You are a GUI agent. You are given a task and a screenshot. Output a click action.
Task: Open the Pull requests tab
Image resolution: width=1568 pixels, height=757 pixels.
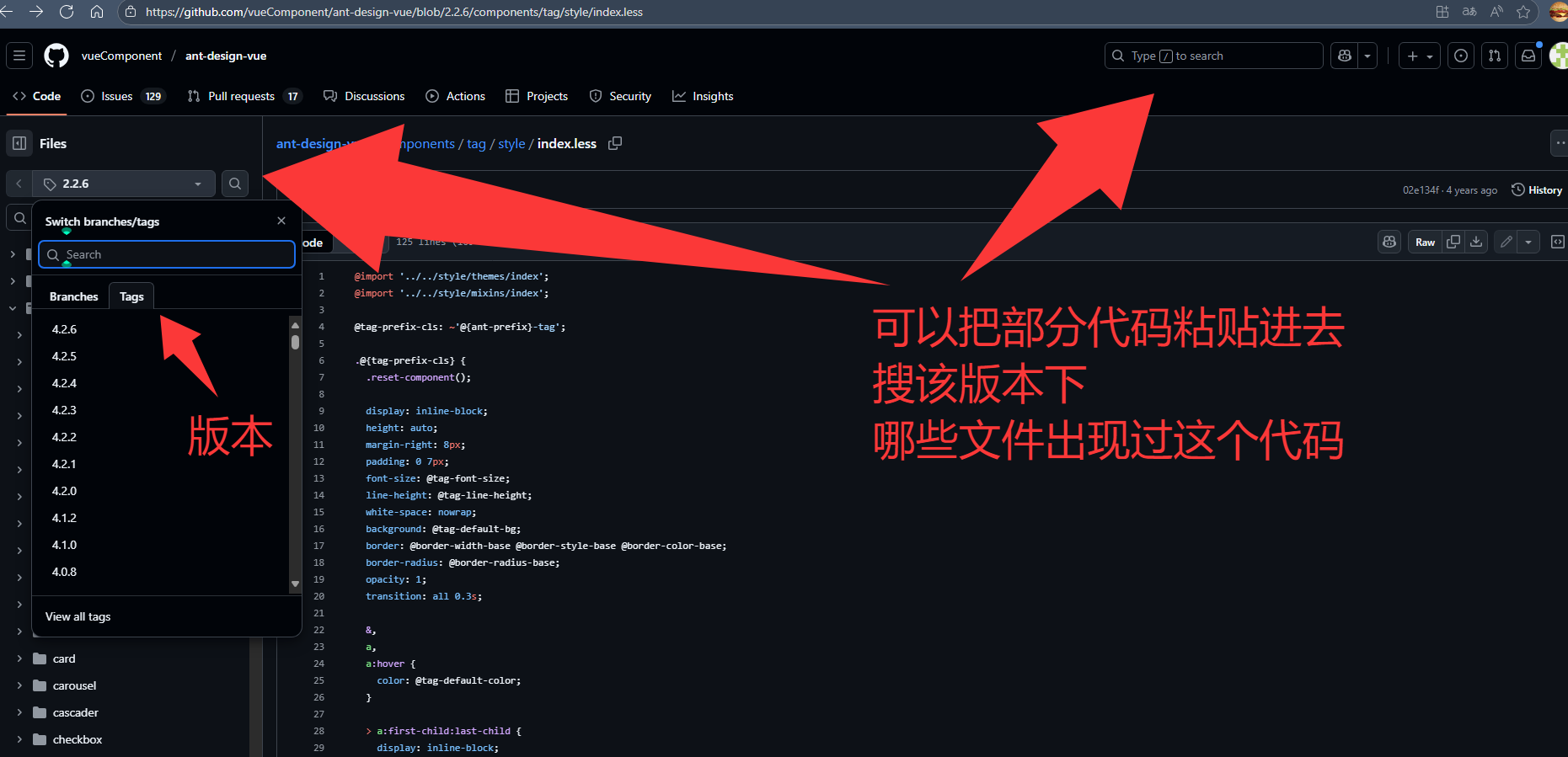pos(244,96)
